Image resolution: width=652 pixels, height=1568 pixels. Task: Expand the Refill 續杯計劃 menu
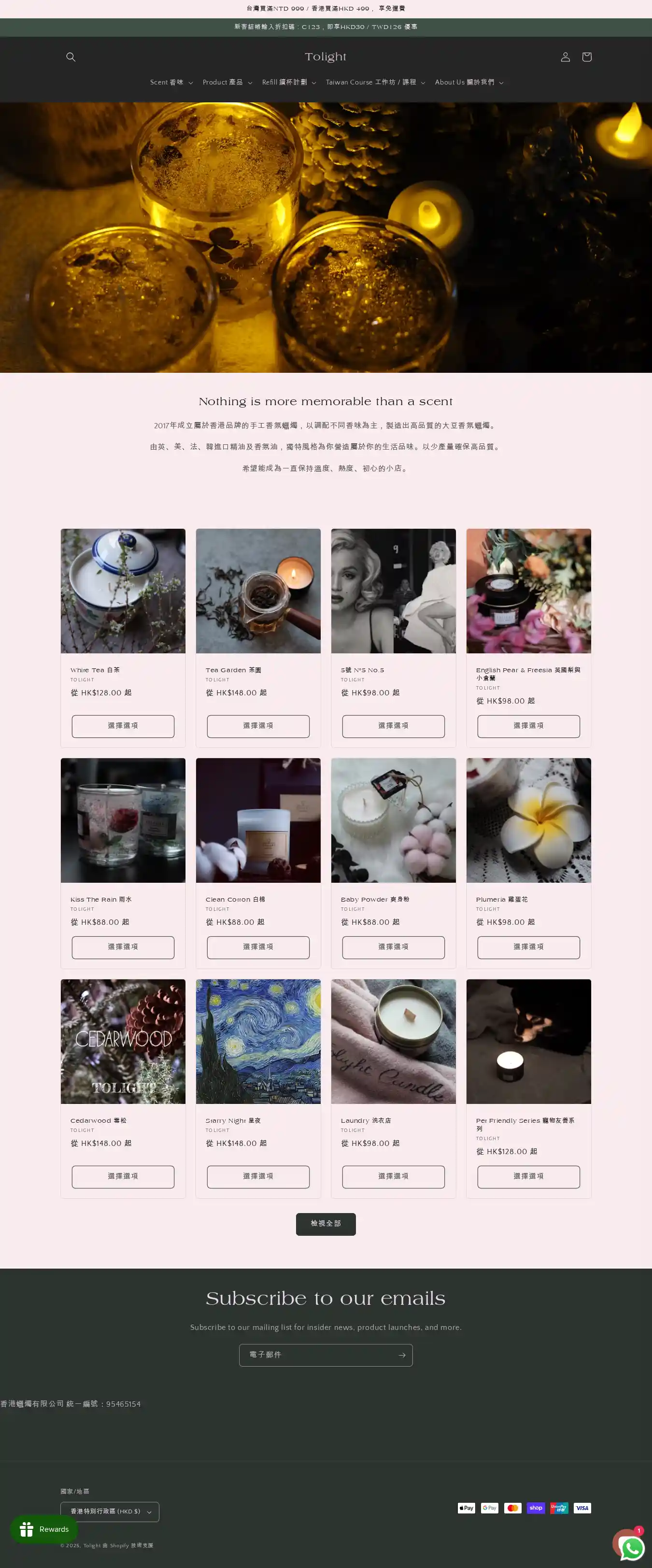click(x=288, y=82)
